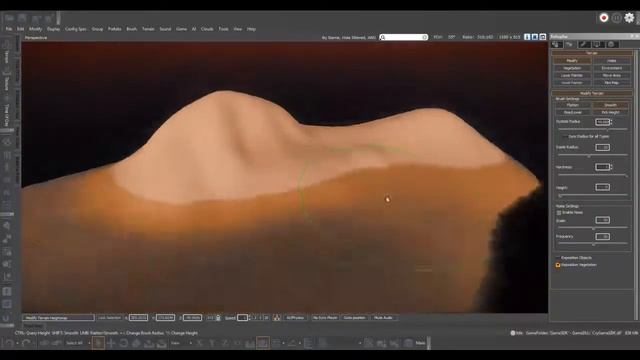Click the redo arrow icon in bottom toolbar
640x360 pixels.
coord(26,343)
